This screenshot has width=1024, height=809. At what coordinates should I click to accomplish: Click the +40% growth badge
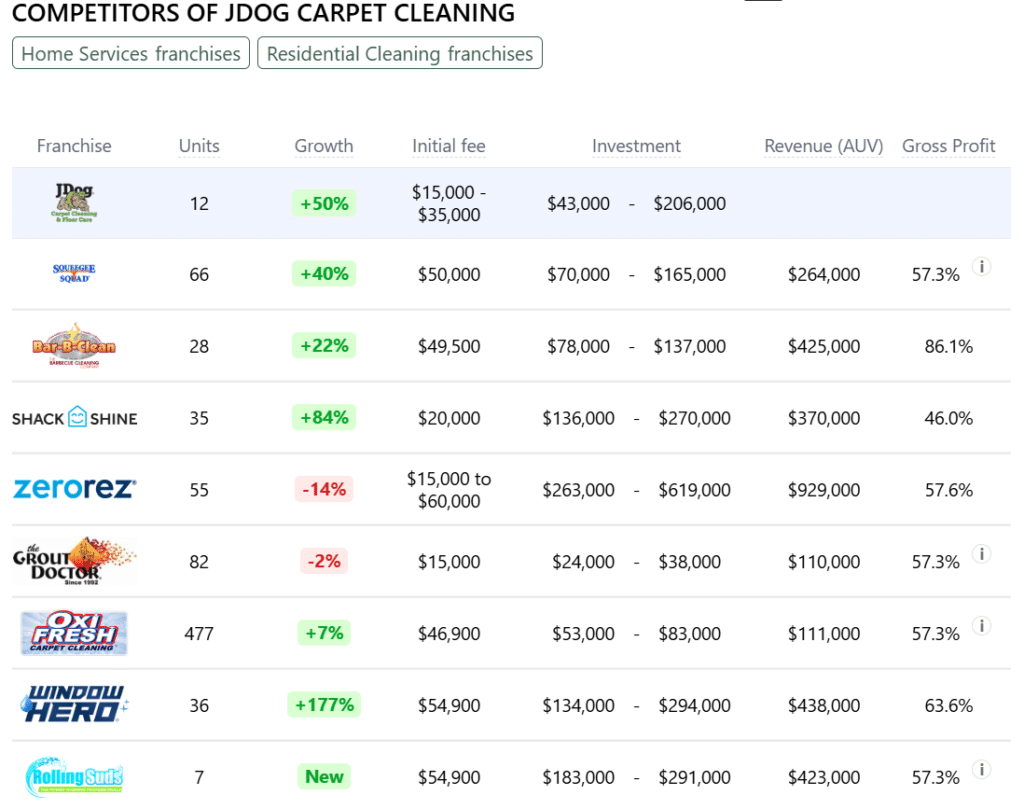pos(324,274)
